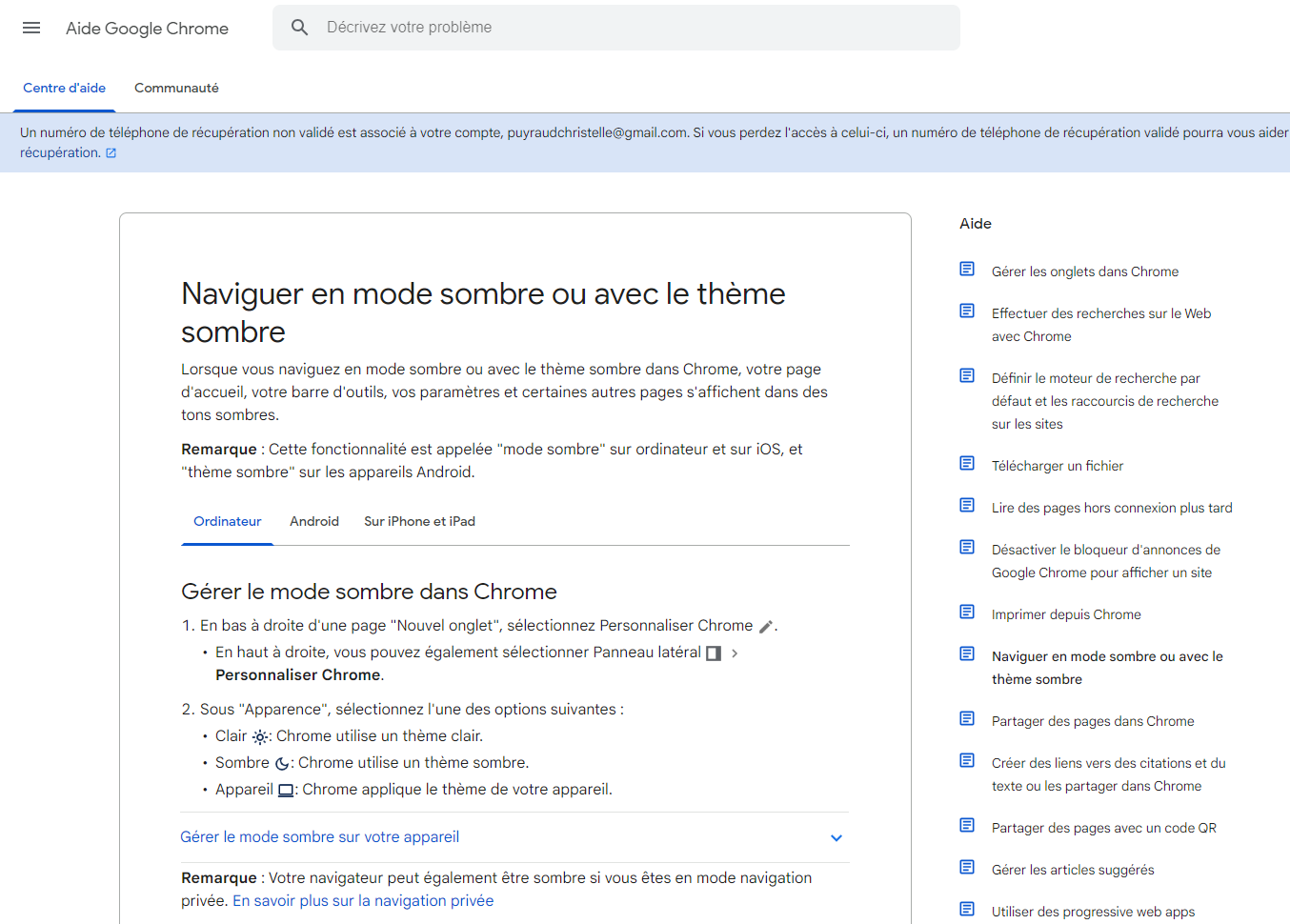This screenshot has width=1290, height=924.
Task: Click the side panel icon after "Panneau latéral"
Action: coord(714,653)
